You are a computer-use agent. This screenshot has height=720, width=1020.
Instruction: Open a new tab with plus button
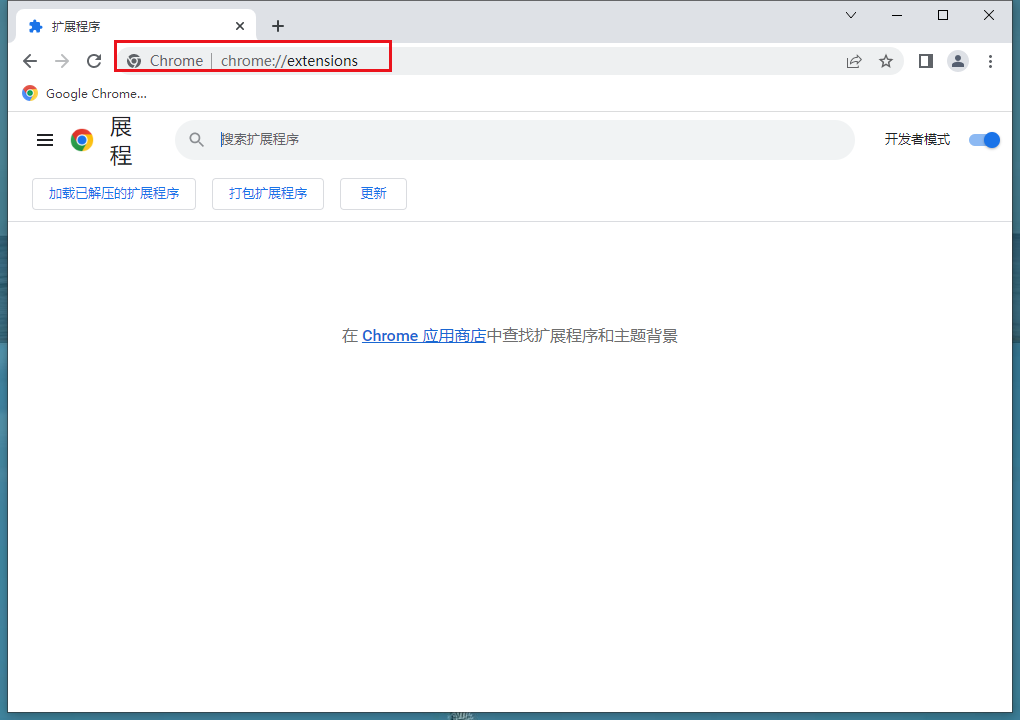tap(278, 26)
